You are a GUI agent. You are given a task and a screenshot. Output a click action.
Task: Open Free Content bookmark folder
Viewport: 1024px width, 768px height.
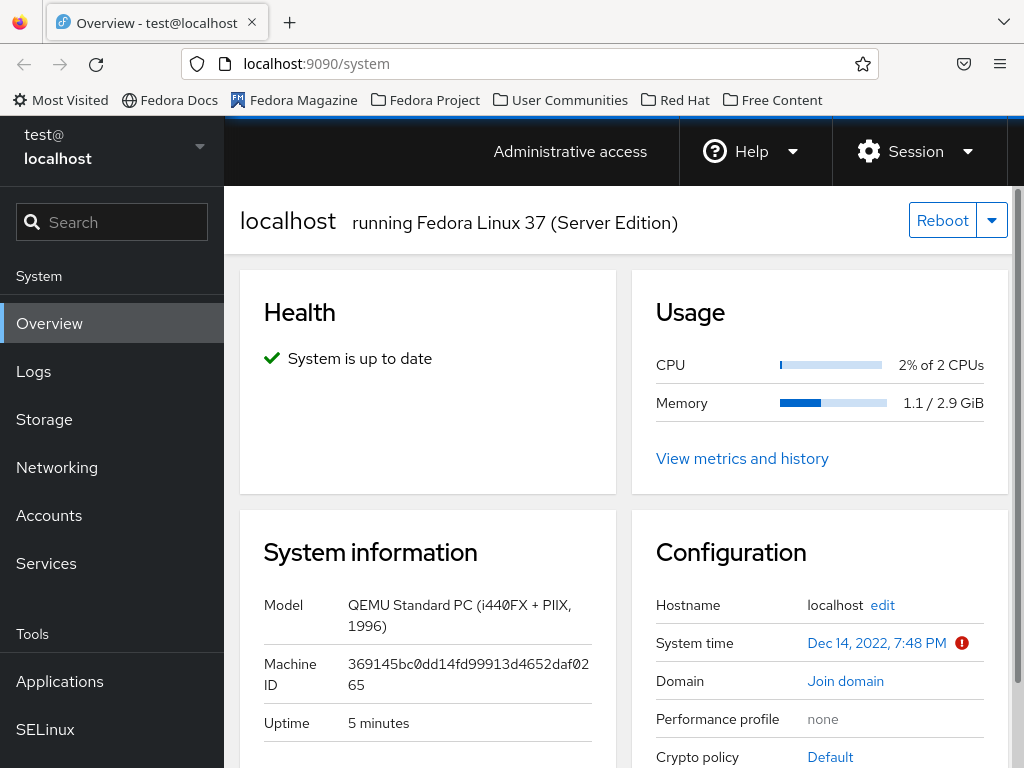[773, 100]
